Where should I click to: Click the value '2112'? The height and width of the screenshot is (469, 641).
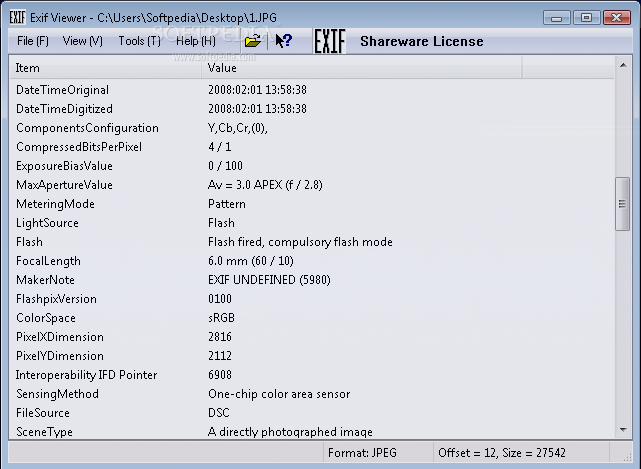tap(220, 356)
